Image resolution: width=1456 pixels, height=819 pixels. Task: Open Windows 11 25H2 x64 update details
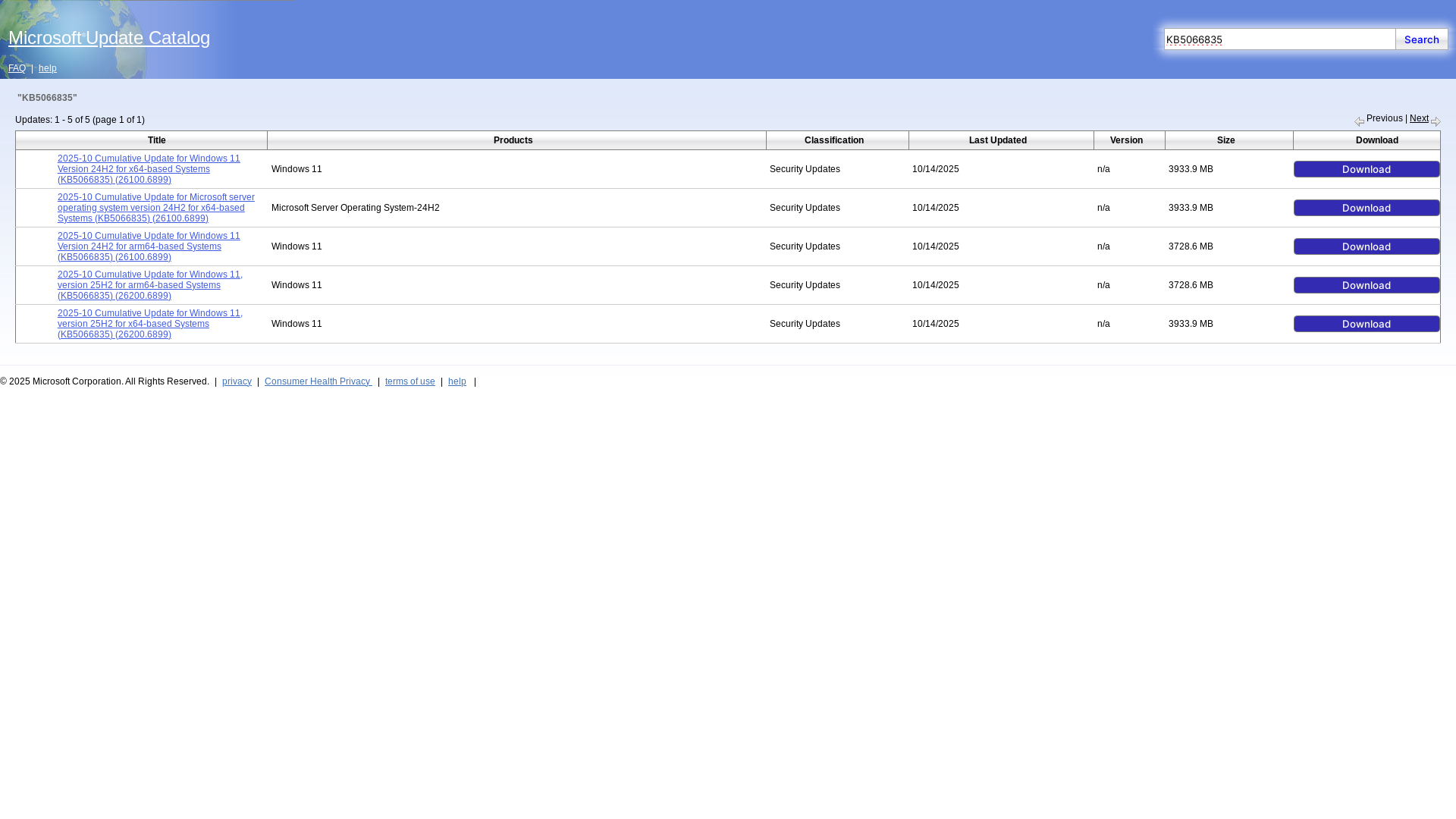click(150, 324)
